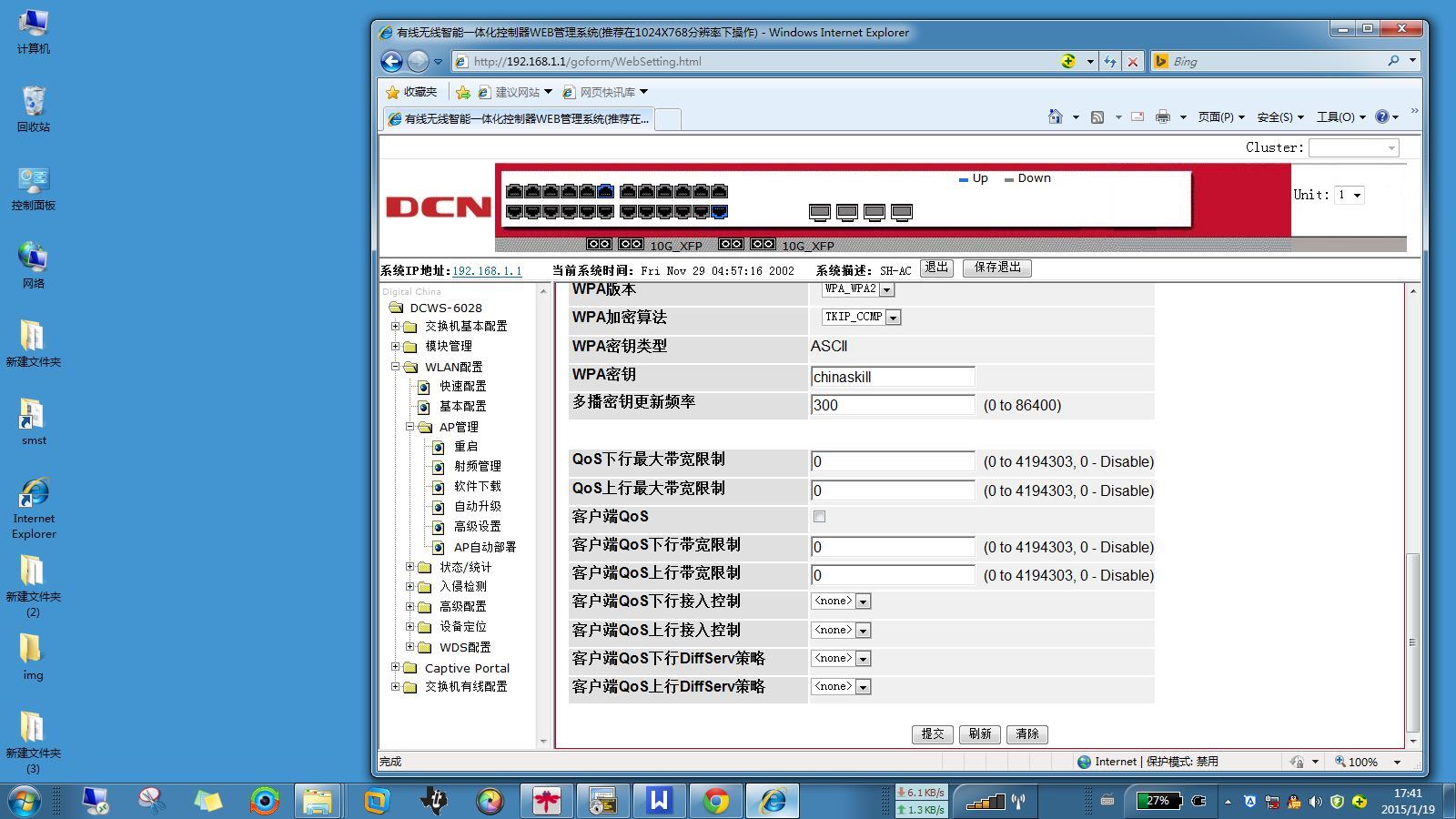Image resolution: width=1456 pixels, height=819 pixels.
Task: Click the 客户端QoS上行带宽限制 input field
Action: [x=893, y=575]
